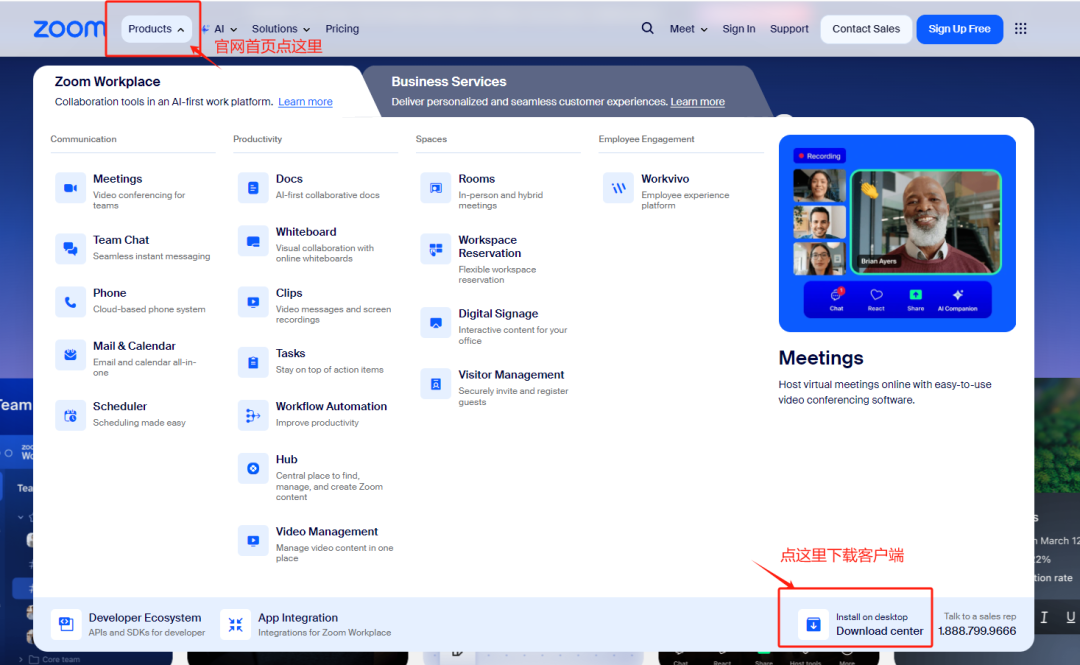The width and height of the screenshot is (1080, 665).
Task: Open the Workvivo icon
Action: tap(618, 188)
